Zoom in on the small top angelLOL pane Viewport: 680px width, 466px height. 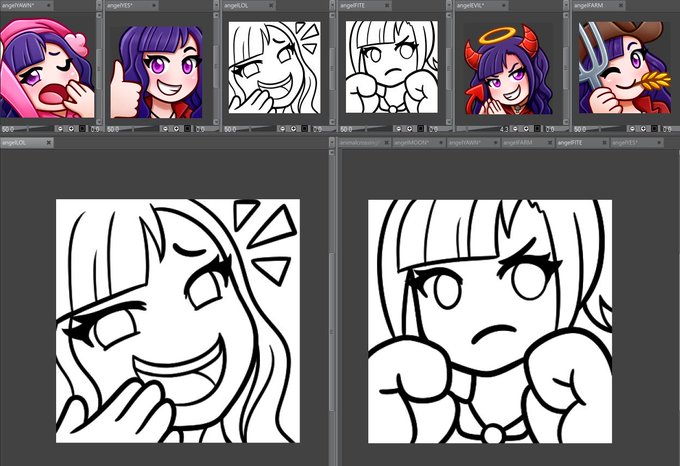click(x=293, y=129)
